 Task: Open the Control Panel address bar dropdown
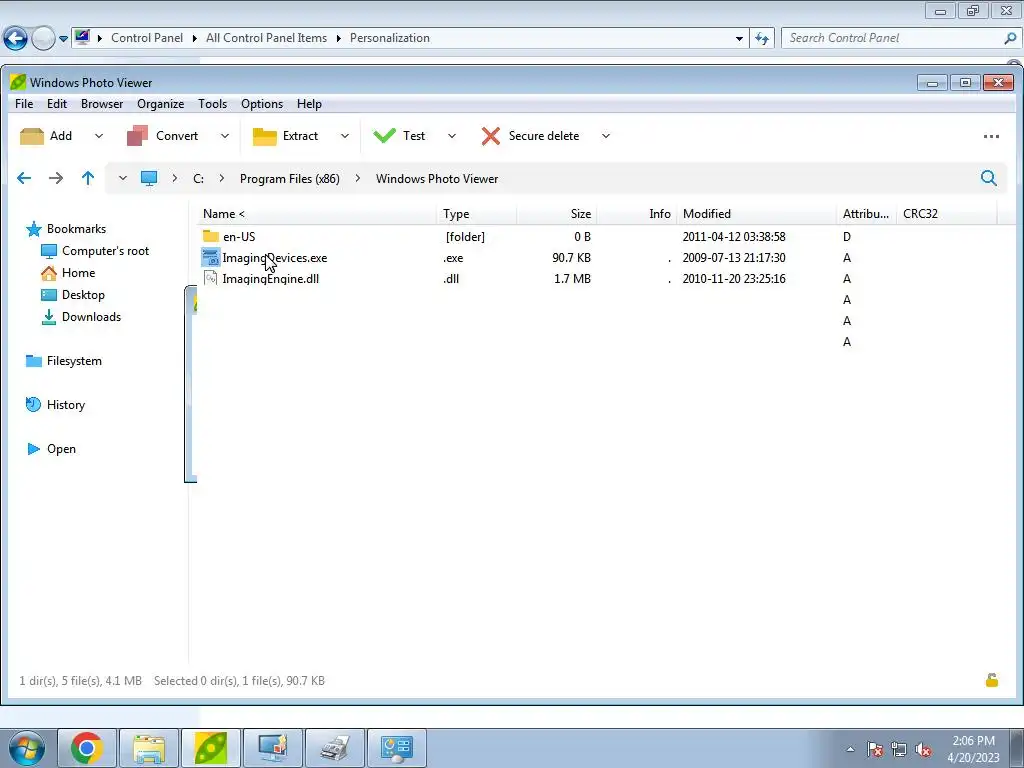[739, 39]
